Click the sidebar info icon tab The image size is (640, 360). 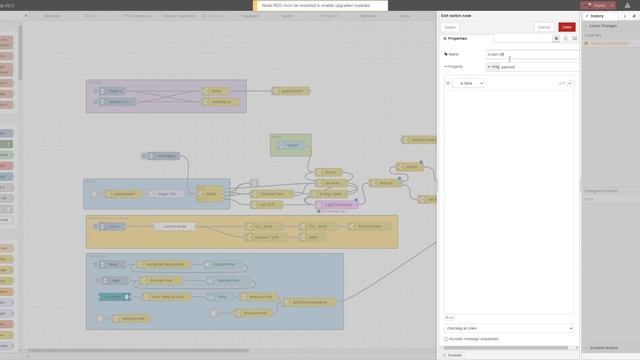point(624,16)
